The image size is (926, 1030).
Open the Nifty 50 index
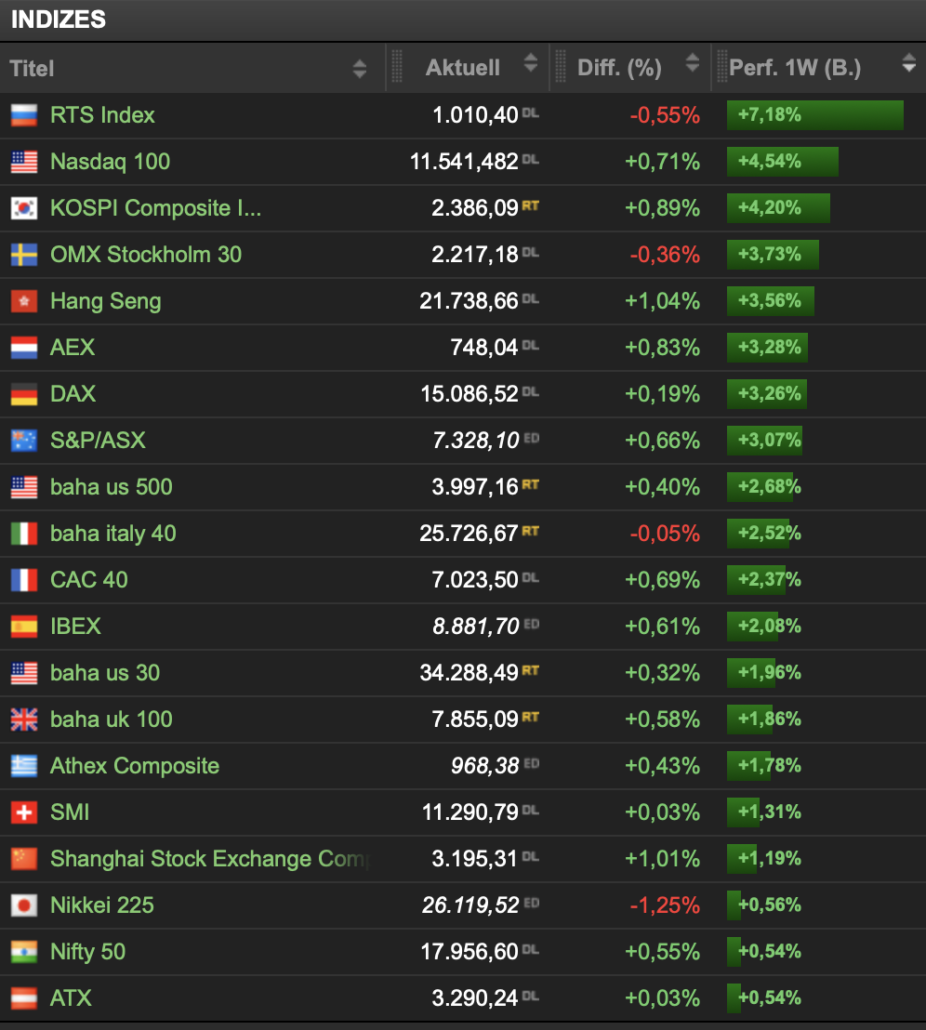tap(88, 952)
